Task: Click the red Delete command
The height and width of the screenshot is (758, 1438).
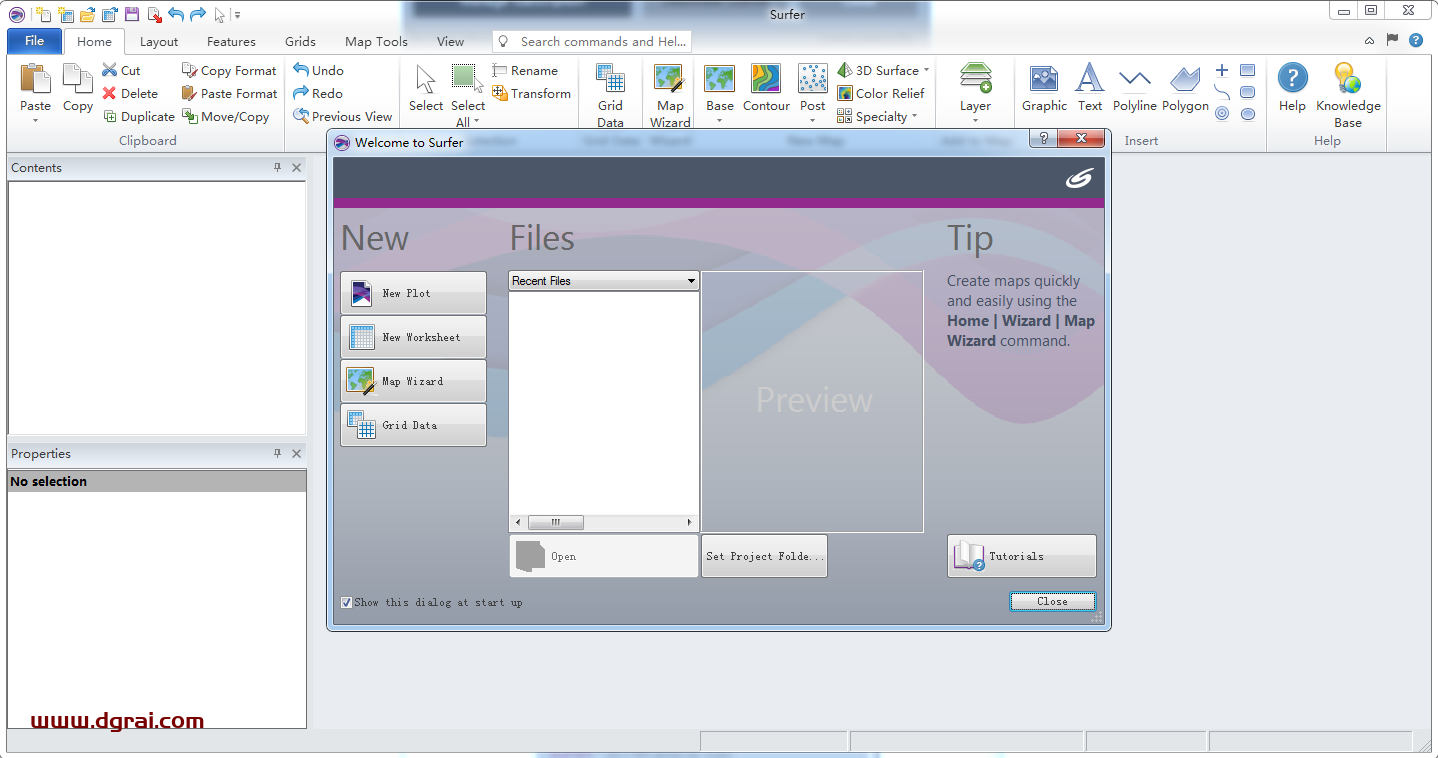Action: 130,93
